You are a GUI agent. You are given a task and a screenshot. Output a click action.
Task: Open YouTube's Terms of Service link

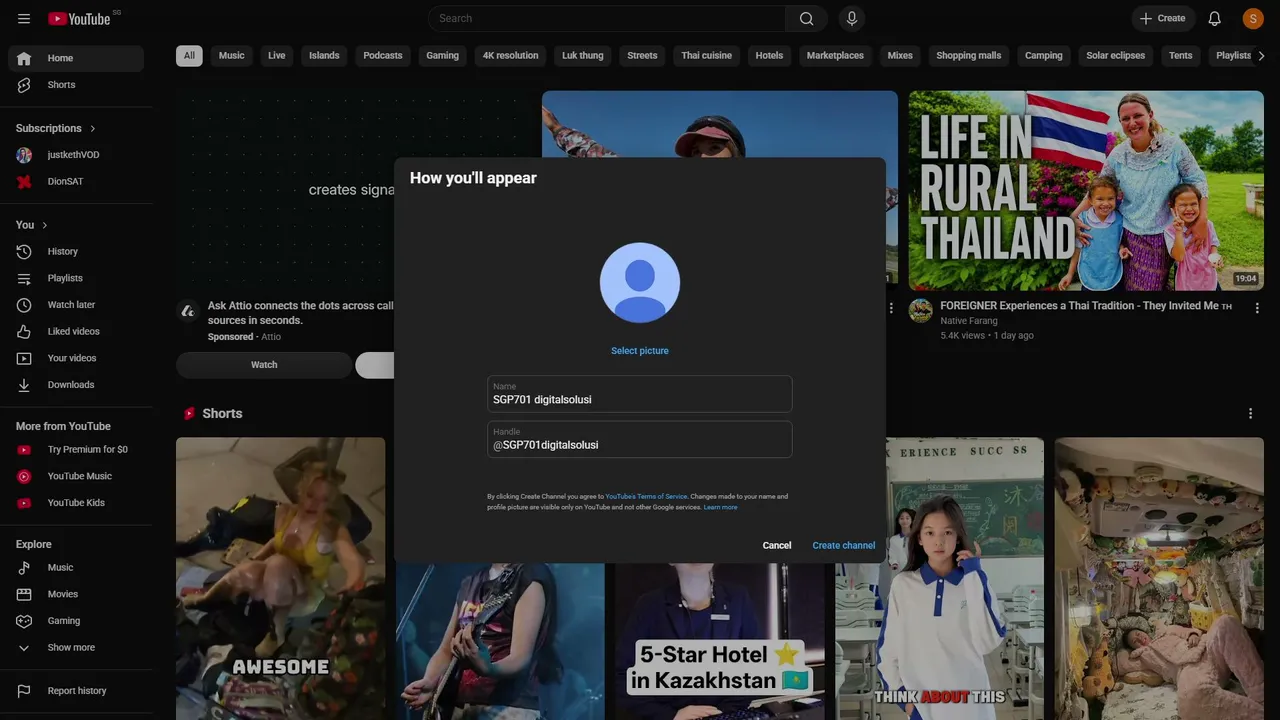(x=647, y=497)
